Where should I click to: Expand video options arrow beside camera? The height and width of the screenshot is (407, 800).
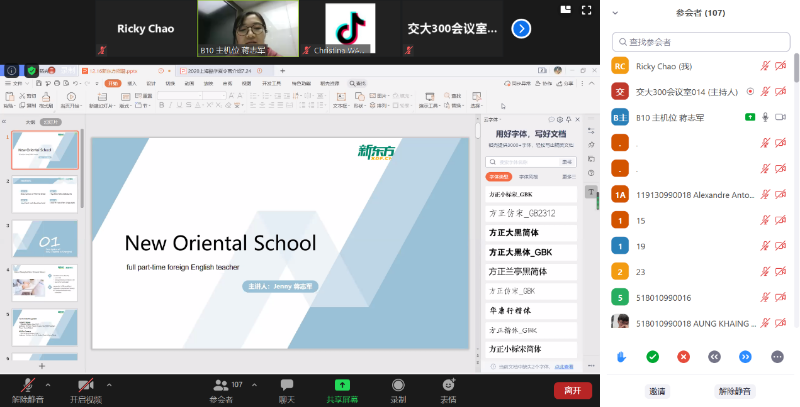coord(109,385)
